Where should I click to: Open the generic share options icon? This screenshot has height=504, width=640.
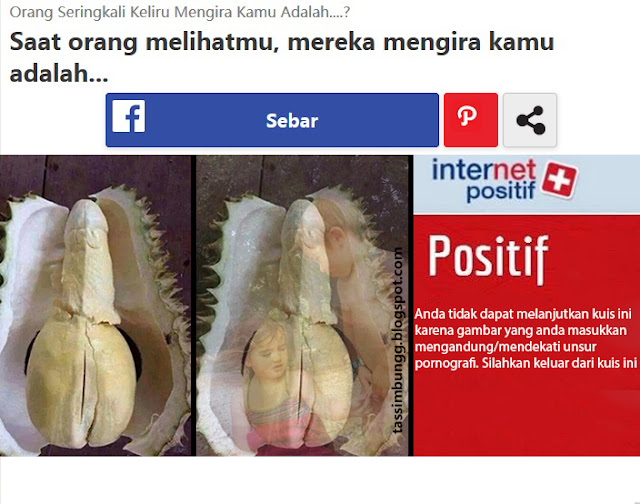530,120
